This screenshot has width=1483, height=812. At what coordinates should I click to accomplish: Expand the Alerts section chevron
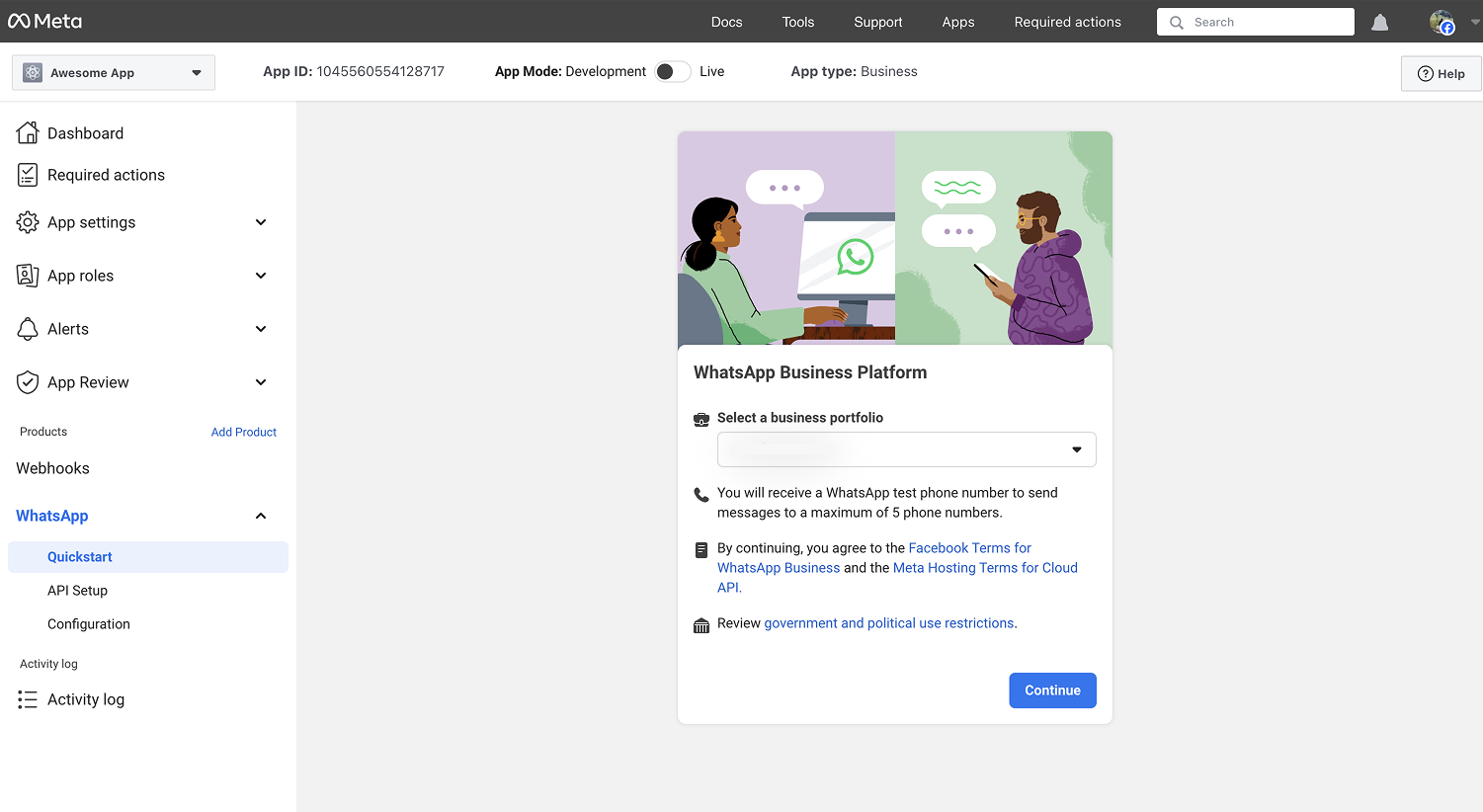pos(260,328)
